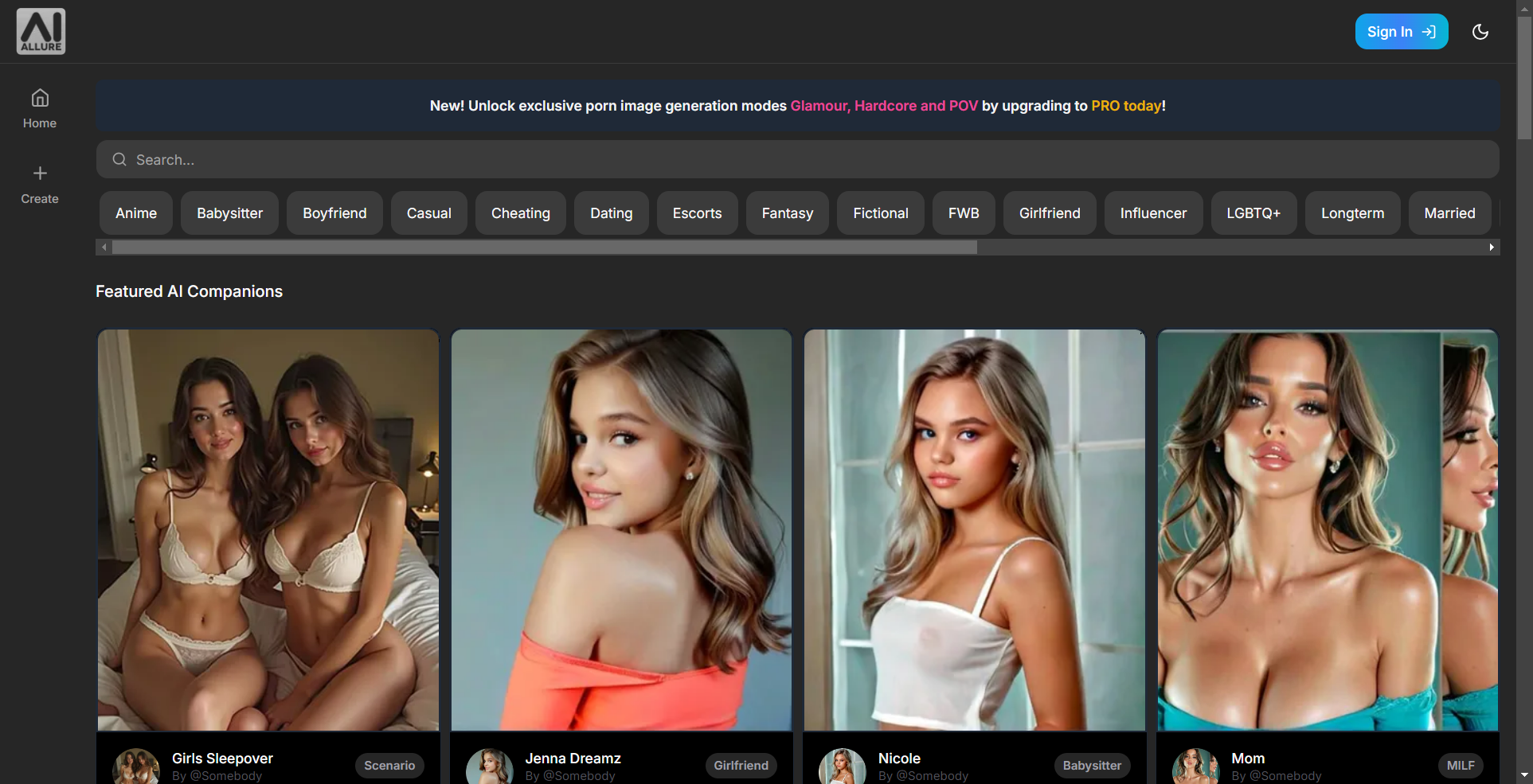Click the category scrollbar left arrow
This screenshot has height=784, width=1533.
tap(104, 248)
